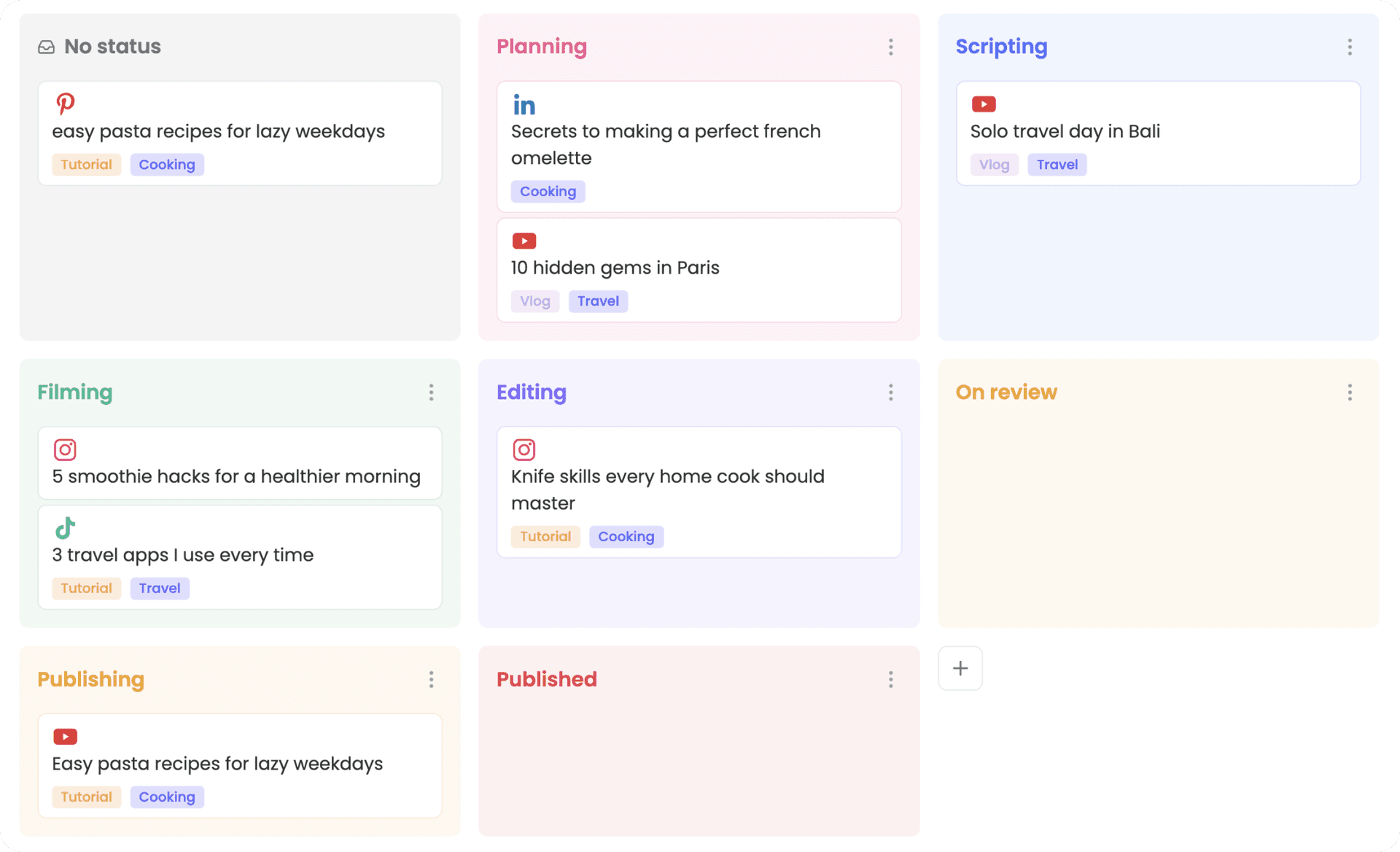Click the LinkedIn icon on the omelette card

click(524, 106)
